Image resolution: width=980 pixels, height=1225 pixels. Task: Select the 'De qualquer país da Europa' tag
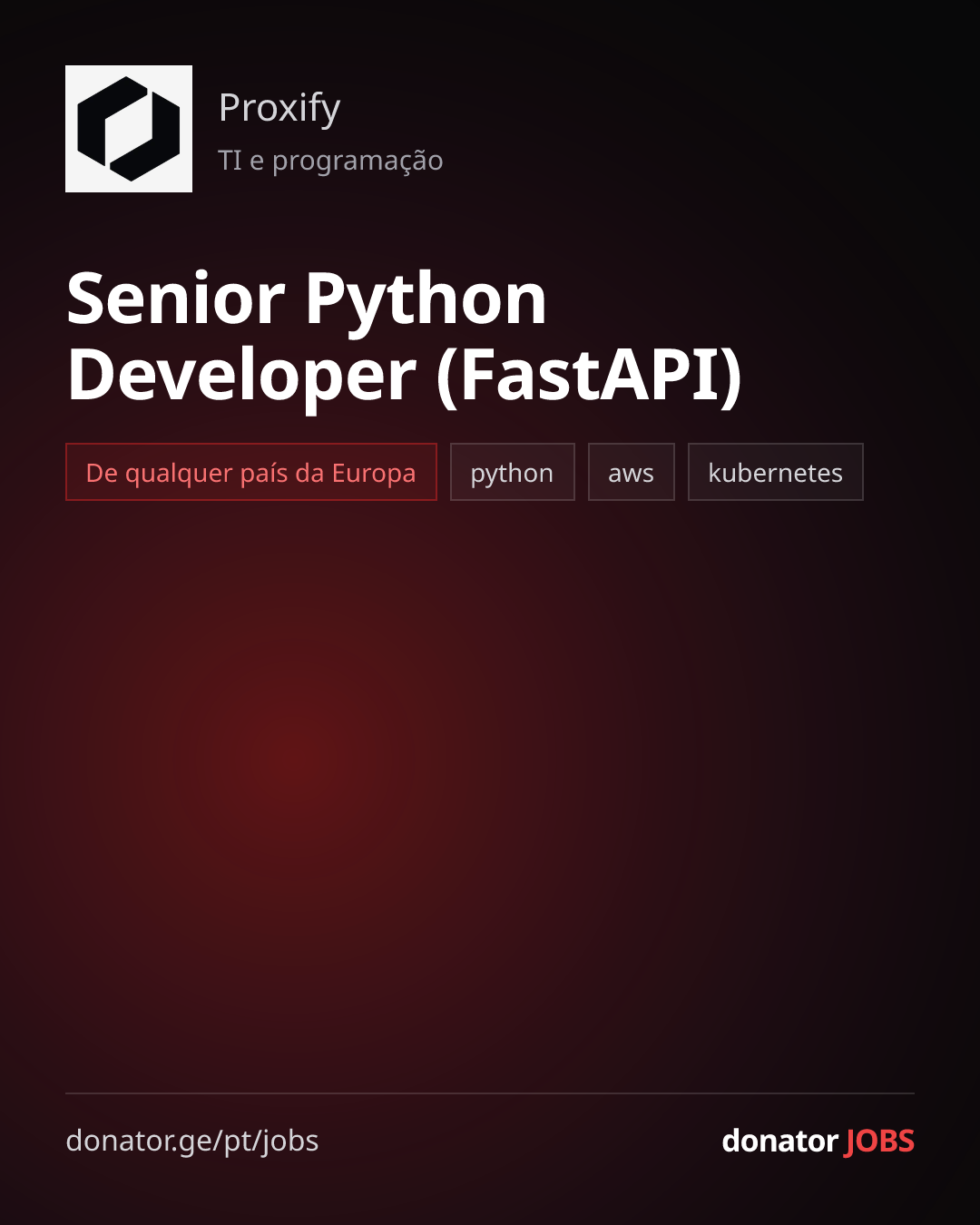click(x=251, y=472)
